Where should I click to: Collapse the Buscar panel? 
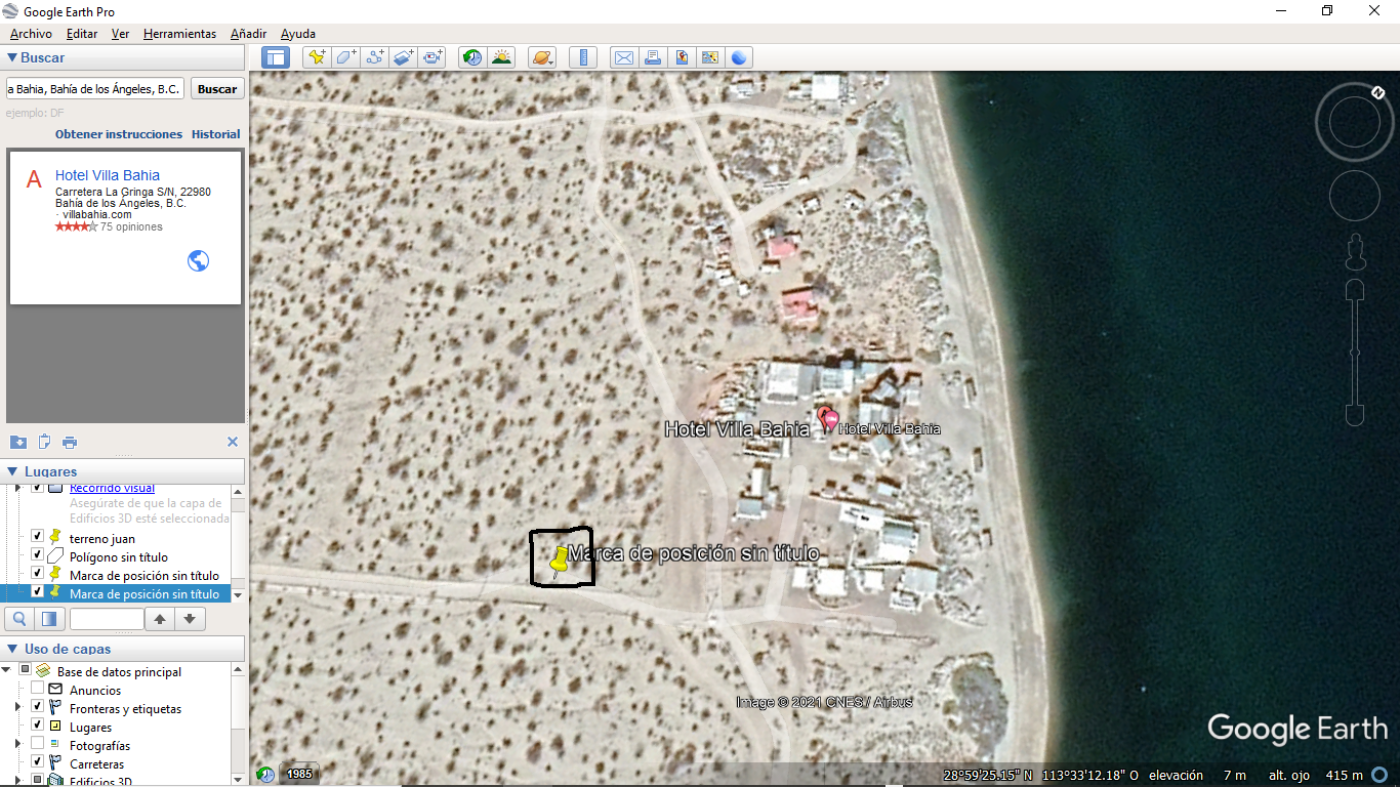coord(12,57)
